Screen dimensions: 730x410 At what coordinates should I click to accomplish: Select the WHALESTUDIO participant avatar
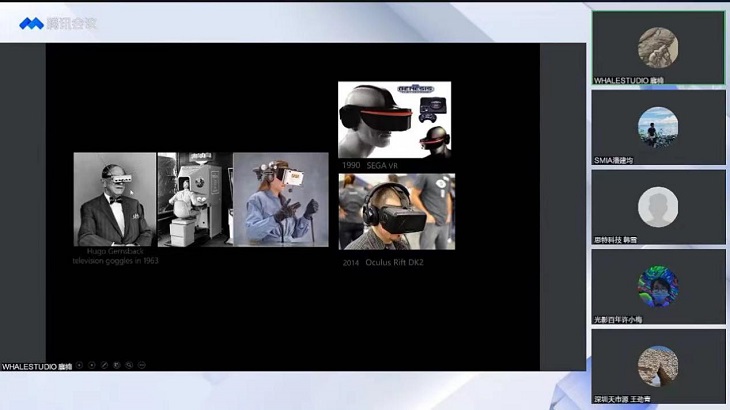click(657, 46)
